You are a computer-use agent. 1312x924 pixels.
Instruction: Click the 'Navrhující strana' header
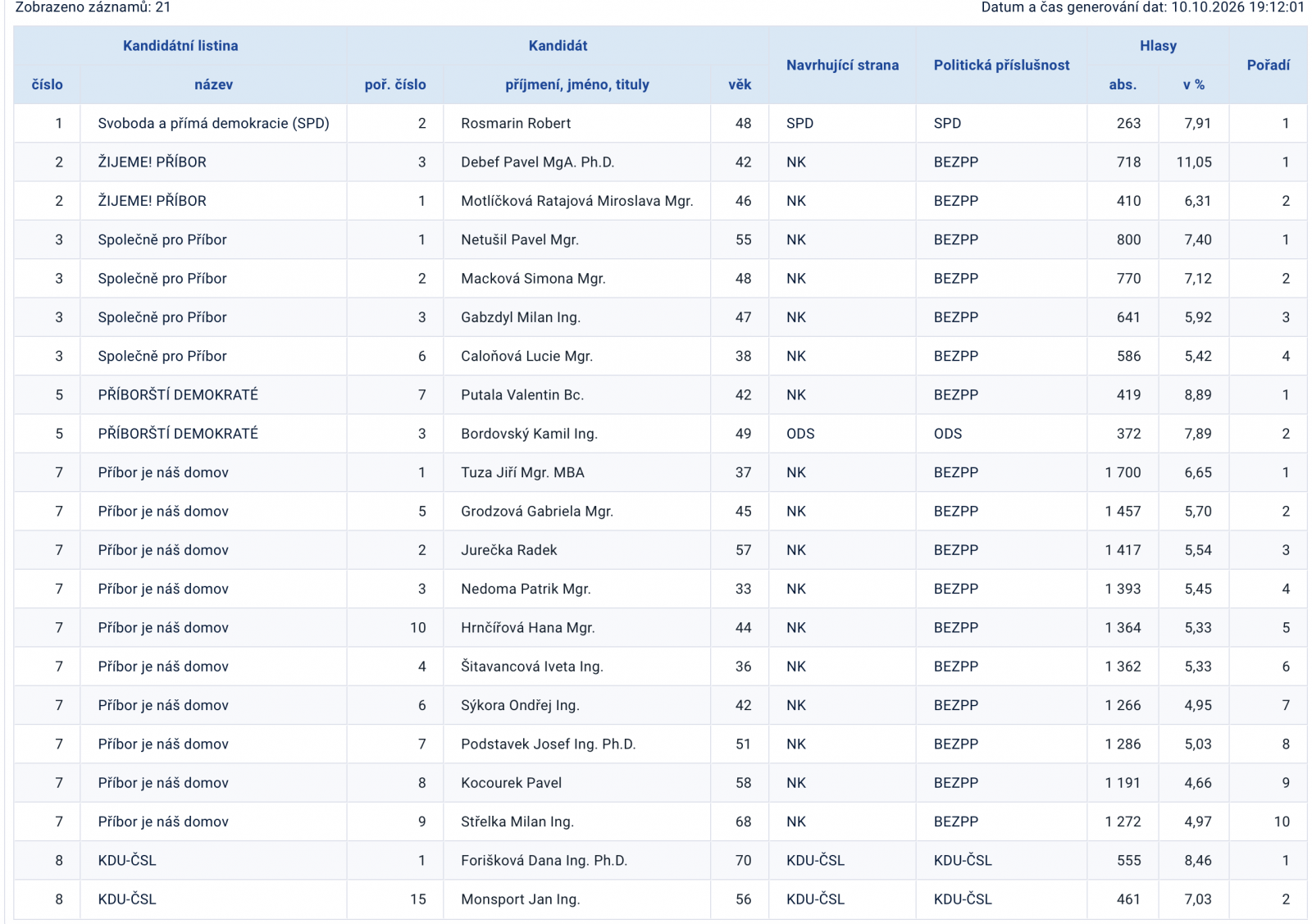[x=842, y=65]
